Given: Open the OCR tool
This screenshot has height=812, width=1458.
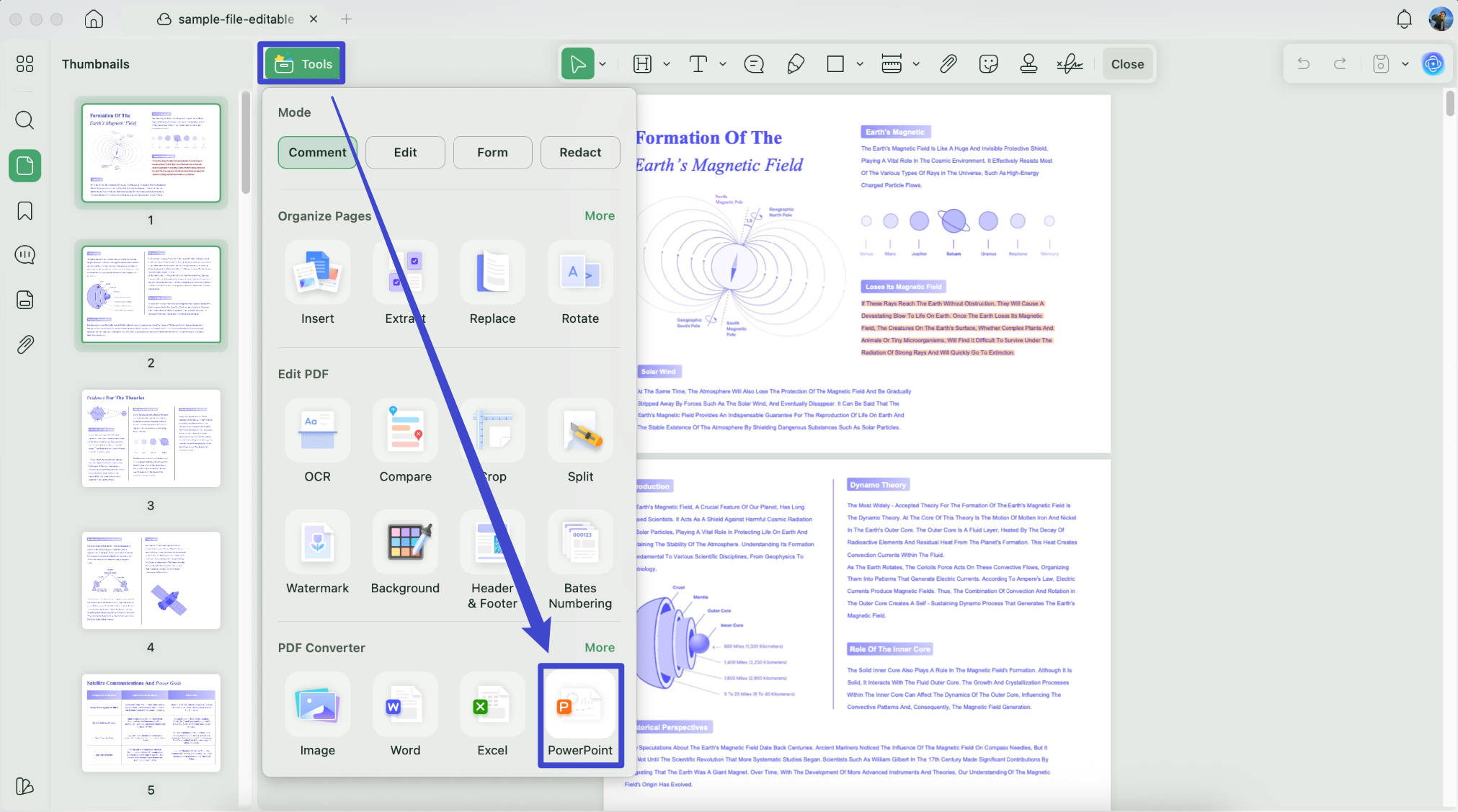Looking at the screenshot, I should (x=317, y=442).
